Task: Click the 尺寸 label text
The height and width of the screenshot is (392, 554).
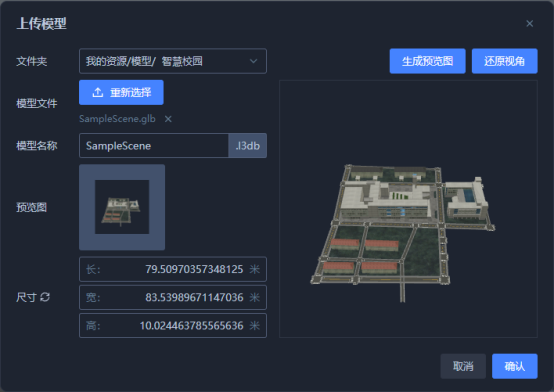Action: 26,297
